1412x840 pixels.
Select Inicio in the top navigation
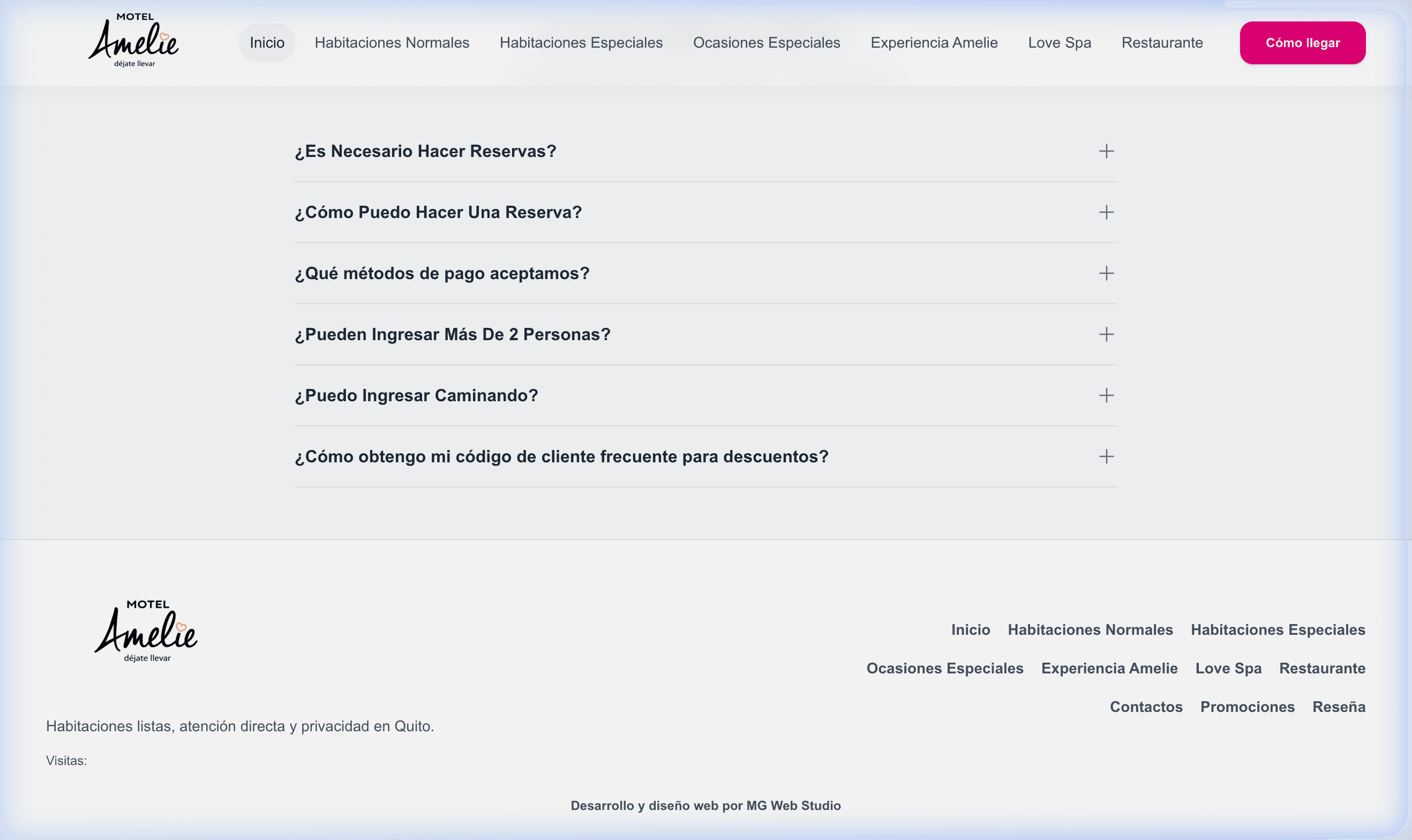pyautogui.click(x=267, y=43)
